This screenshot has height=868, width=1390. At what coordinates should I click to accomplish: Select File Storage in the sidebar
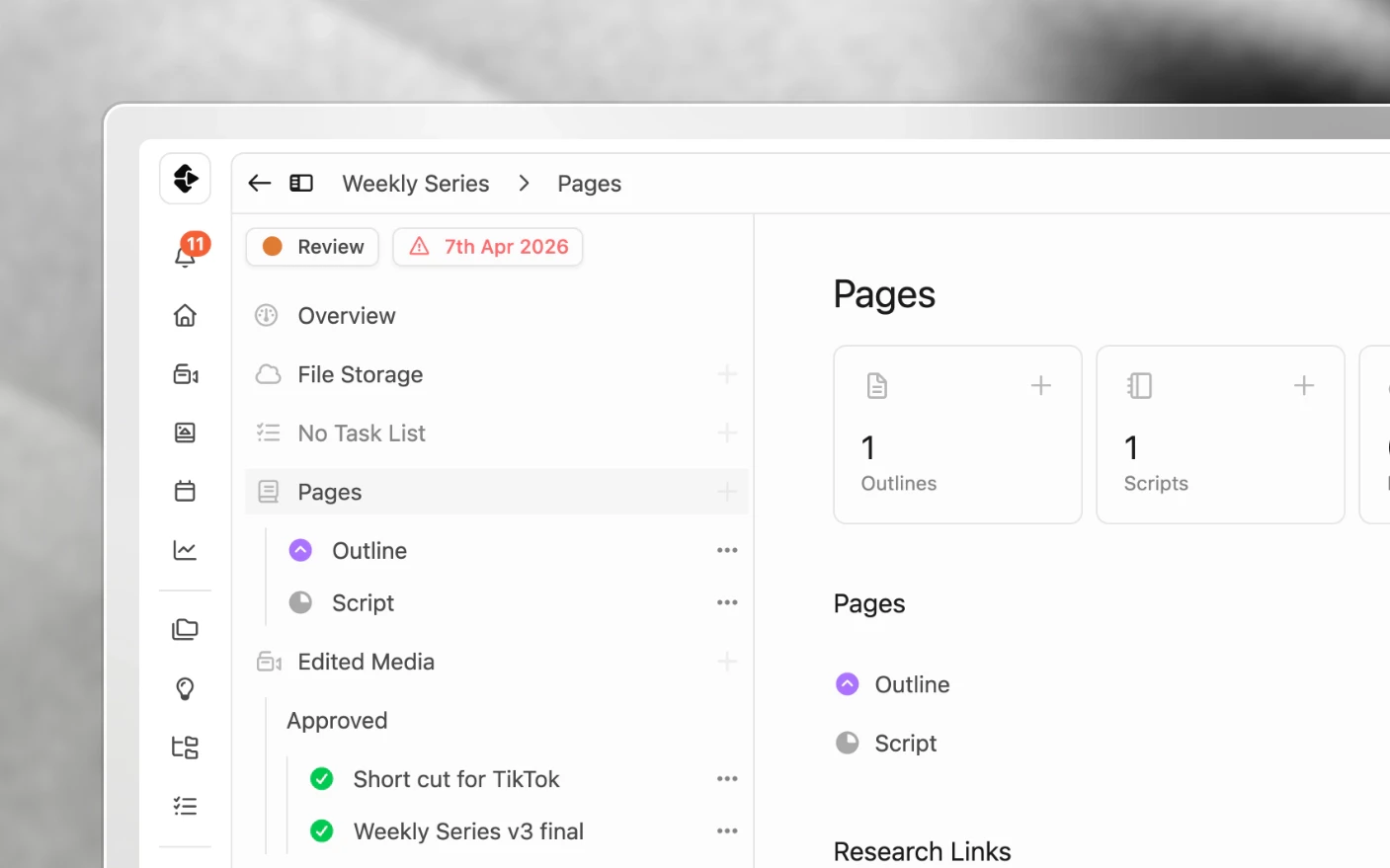496,374
